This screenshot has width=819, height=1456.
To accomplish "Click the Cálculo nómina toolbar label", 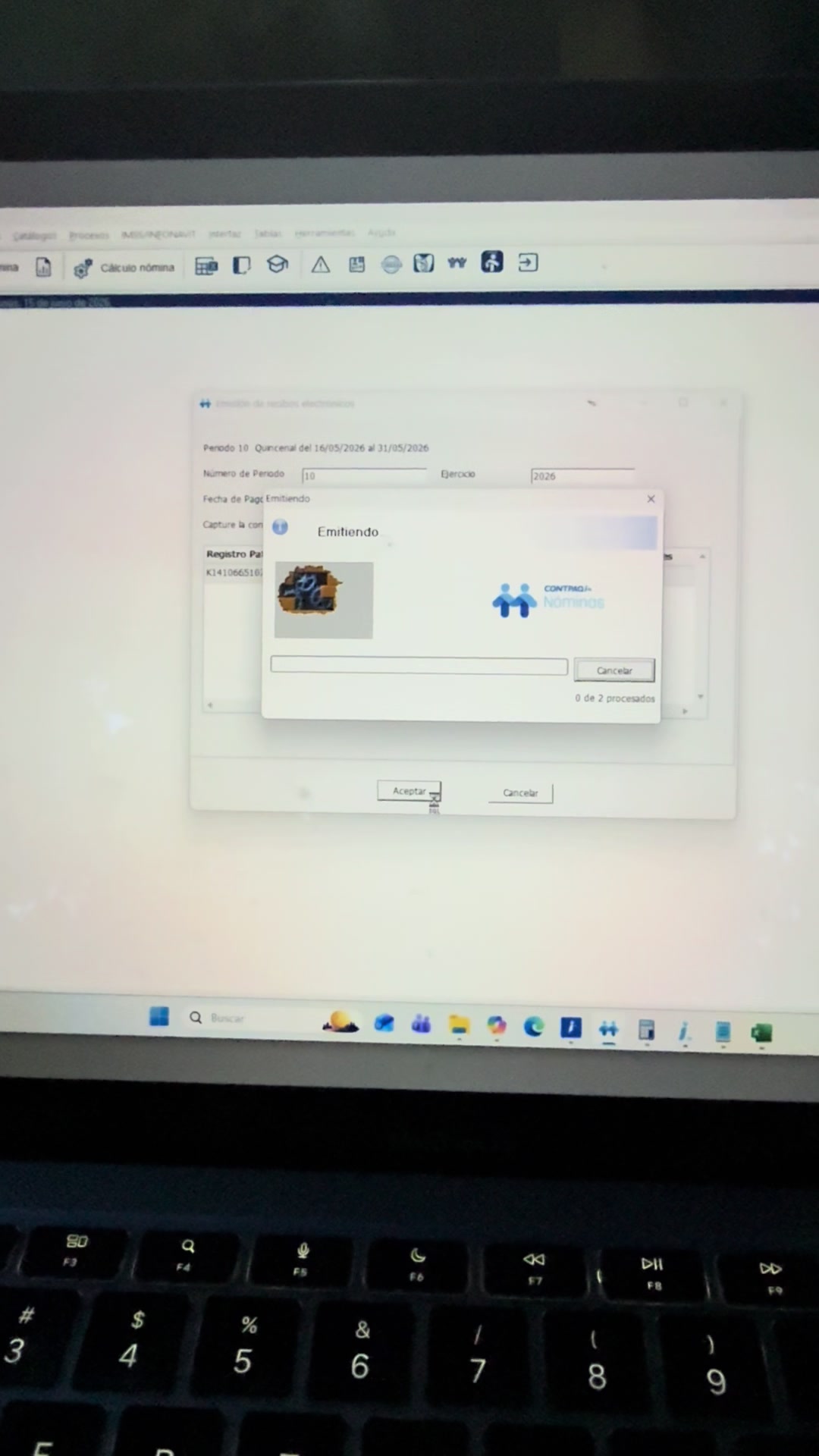I will [x=137, y=268].
